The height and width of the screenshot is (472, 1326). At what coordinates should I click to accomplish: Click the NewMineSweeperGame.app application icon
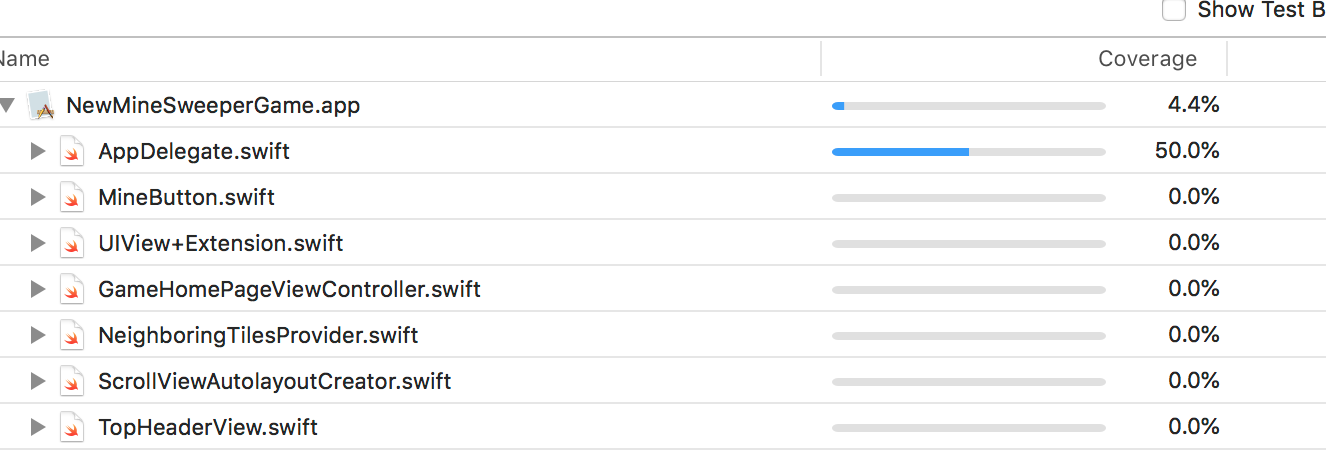point(40,105)
